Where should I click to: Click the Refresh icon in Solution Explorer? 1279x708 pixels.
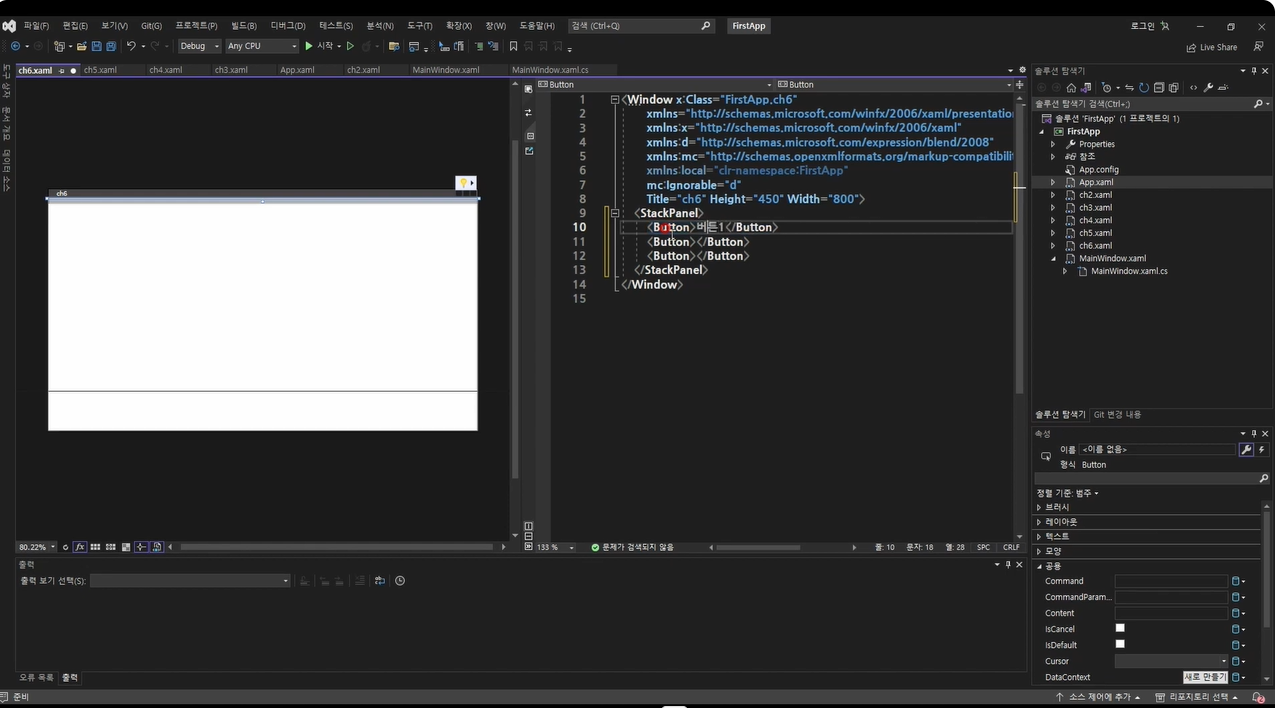[1144, 88]
